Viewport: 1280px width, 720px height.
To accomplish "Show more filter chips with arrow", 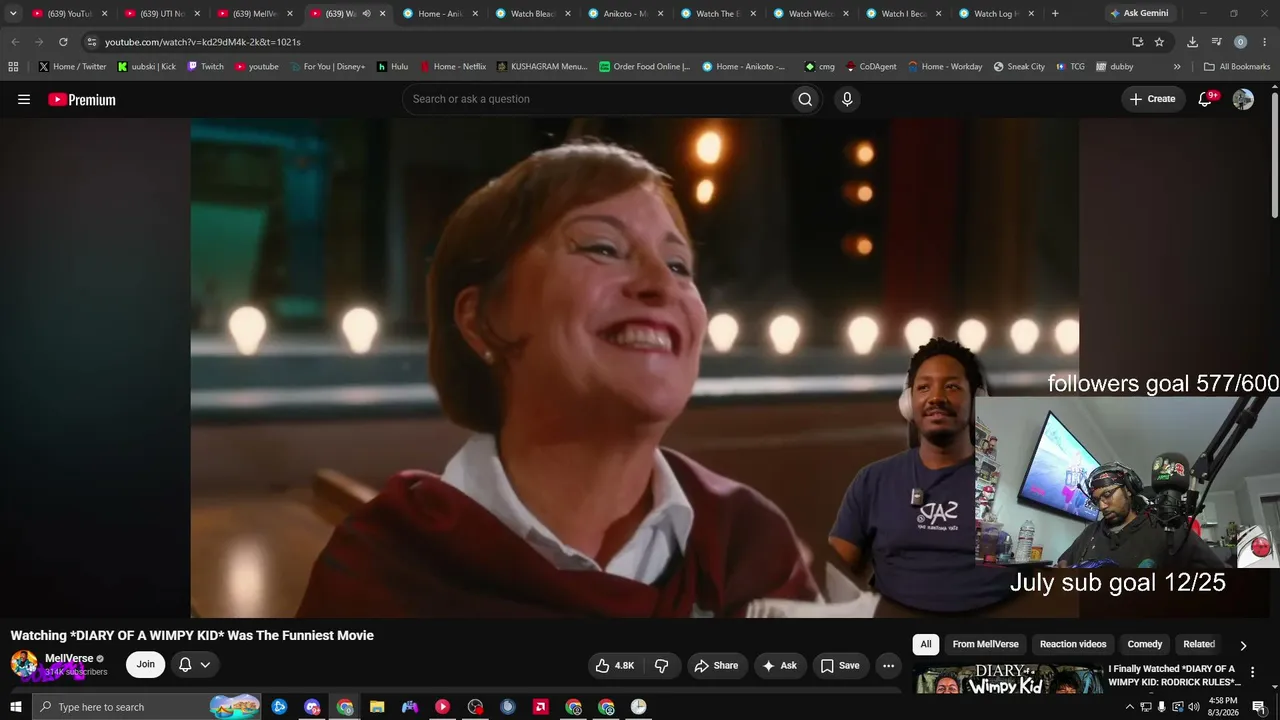I will (1243, 645).
